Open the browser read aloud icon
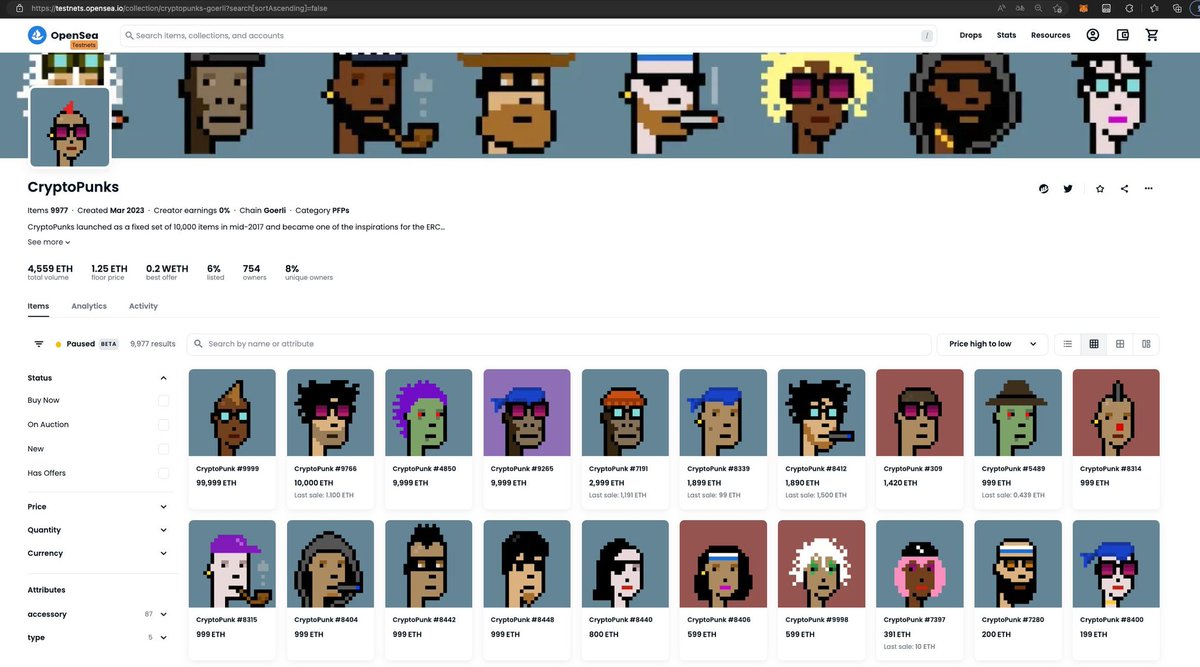 point(1001,8)
